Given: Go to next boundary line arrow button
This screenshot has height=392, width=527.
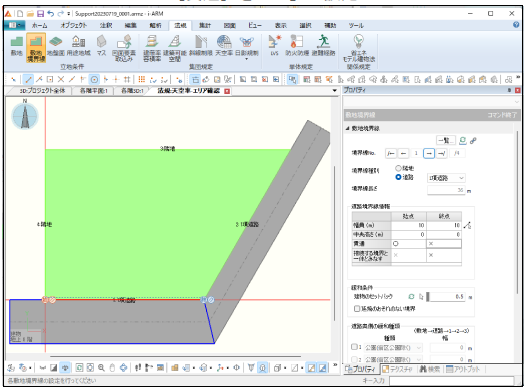Looking at the screenshot, I should click(429, 153).
